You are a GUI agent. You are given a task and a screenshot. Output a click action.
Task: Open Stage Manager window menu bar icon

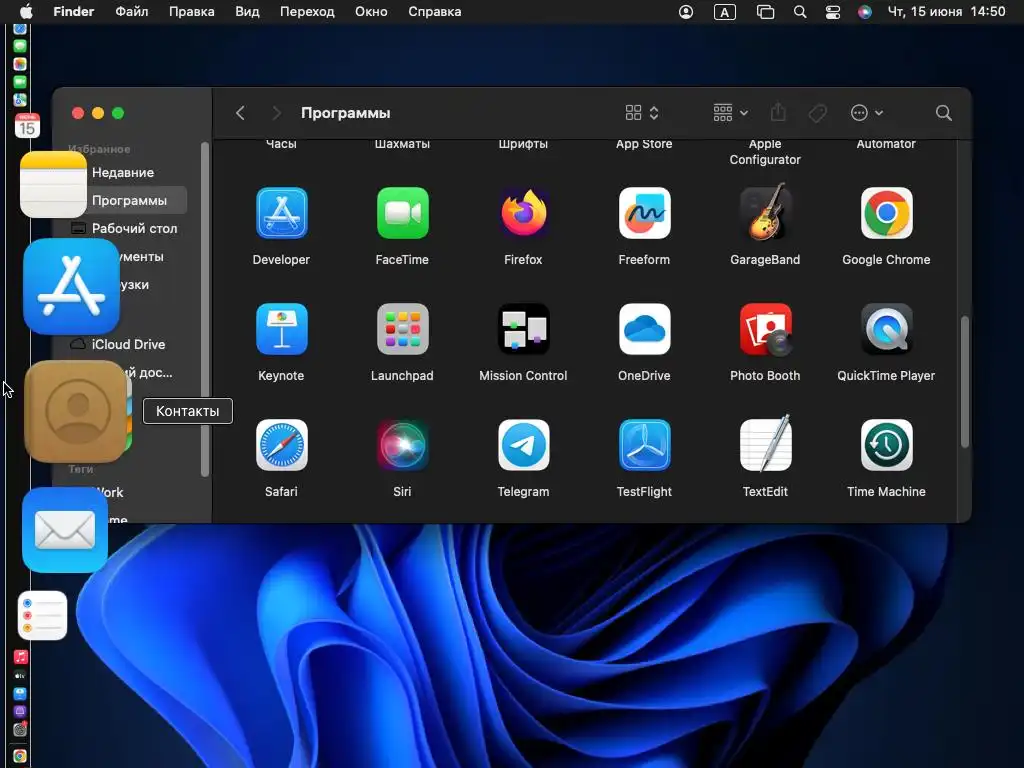[765, 12]
